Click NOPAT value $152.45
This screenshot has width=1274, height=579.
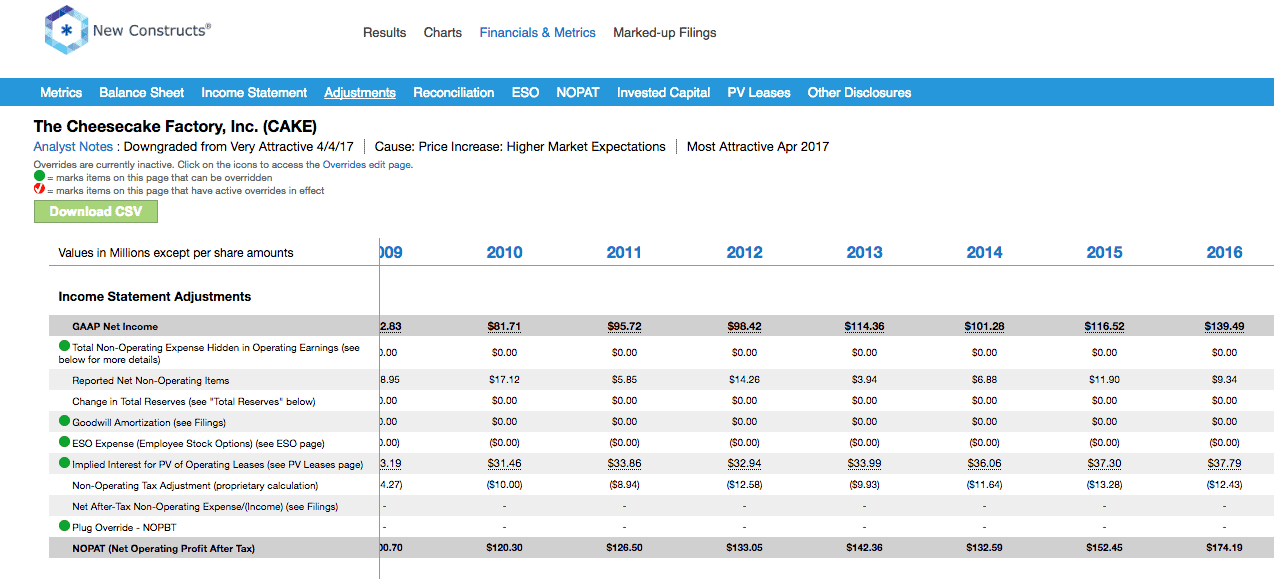1105,548
